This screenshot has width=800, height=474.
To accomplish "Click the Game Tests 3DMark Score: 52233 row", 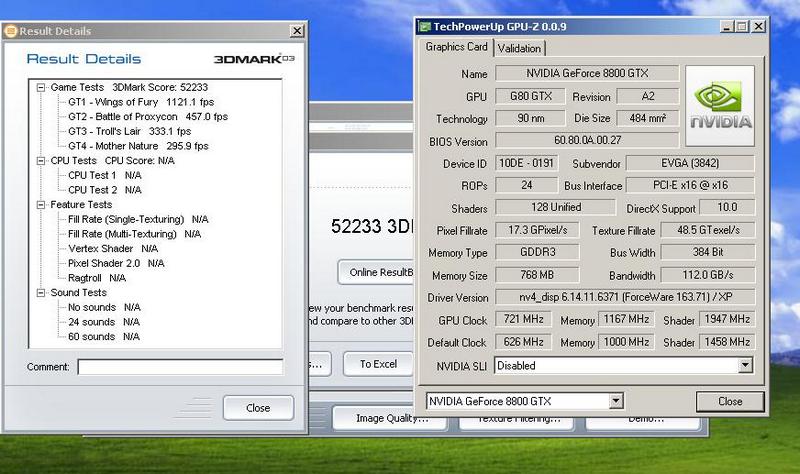I will click(x=129, y=88).
